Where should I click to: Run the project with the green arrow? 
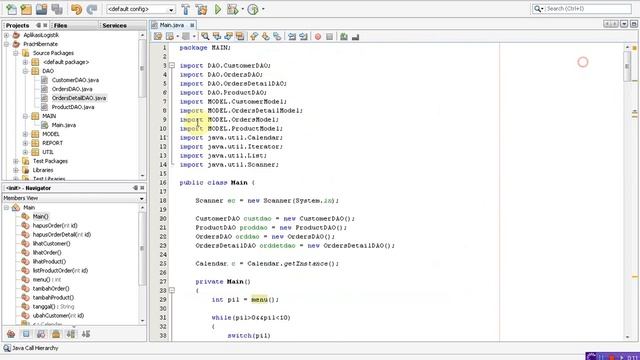pos(218,9)
